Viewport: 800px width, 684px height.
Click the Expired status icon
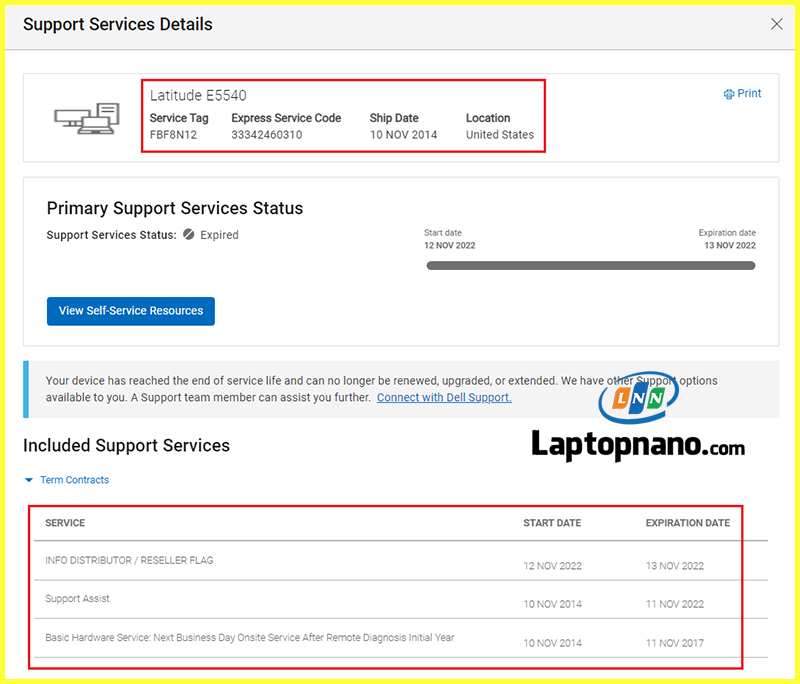coord(189,234)
